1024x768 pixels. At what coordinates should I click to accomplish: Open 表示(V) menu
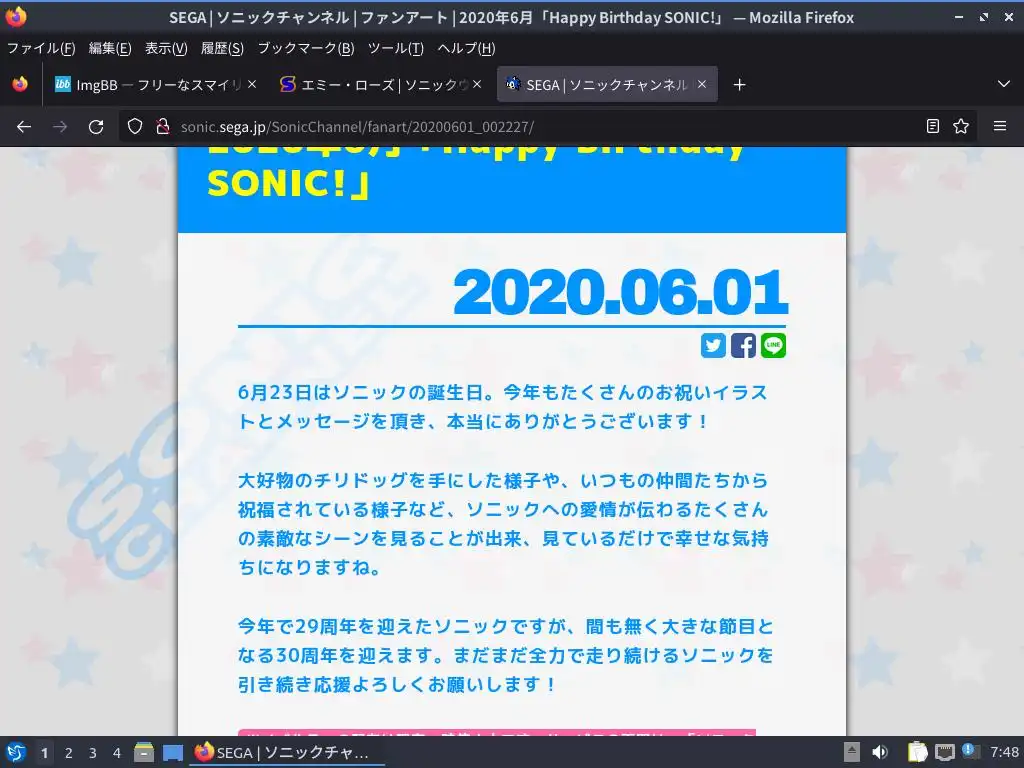tap(166, 48)
